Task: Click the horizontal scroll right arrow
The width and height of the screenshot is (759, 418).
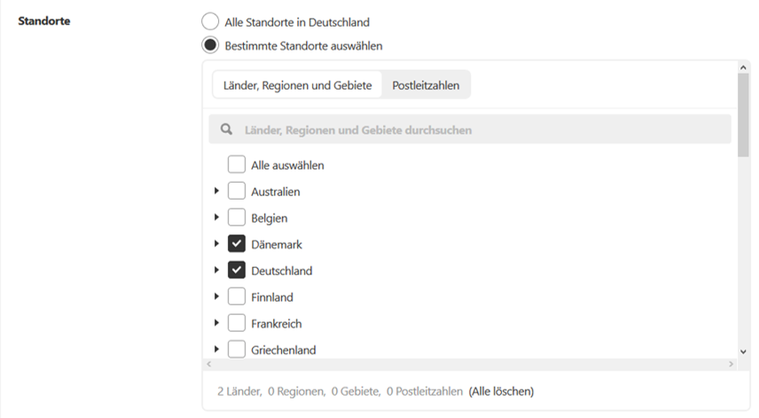Action: 731,364
